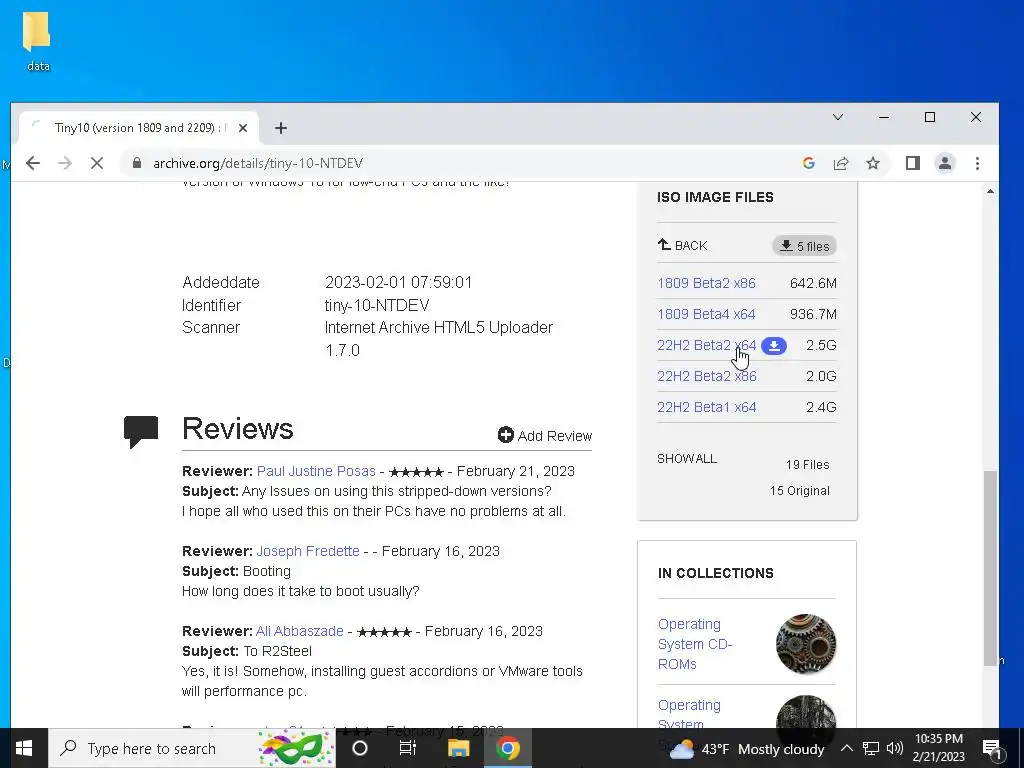
Task: Click the archive.org address bar
Action: pyautogui.click(x=457, y=163)
